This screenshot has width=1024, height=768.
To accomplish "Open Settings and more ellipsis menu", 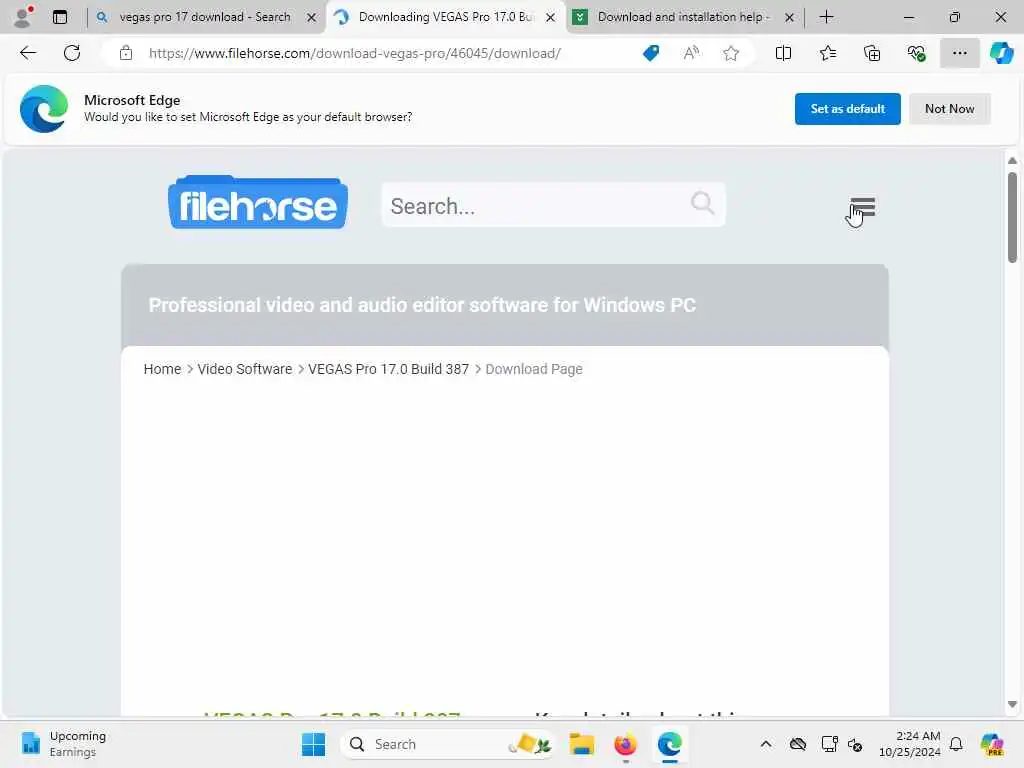I will point(959,53).
